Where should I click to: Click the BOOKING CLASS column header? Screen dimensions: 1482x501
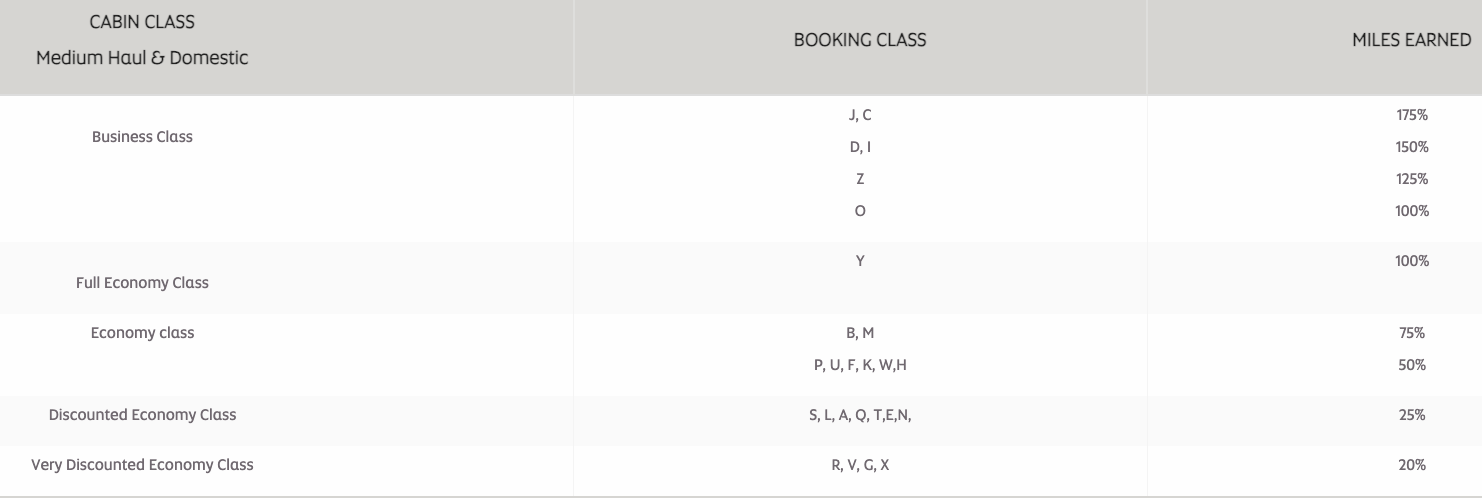coord(860,40)
